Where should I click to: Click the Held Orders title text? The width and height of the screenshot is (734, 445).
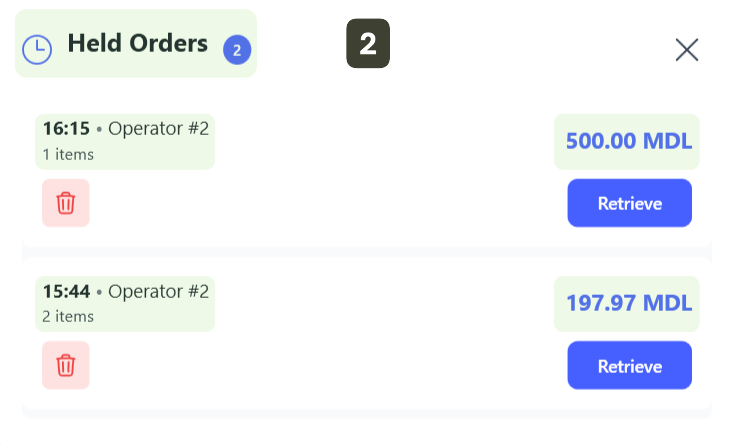(137, 44)
